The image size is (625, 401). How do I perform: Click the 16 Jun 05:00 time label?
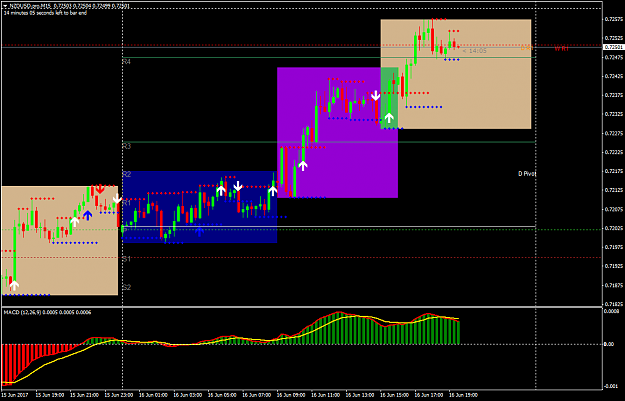[x=222, y=395]
